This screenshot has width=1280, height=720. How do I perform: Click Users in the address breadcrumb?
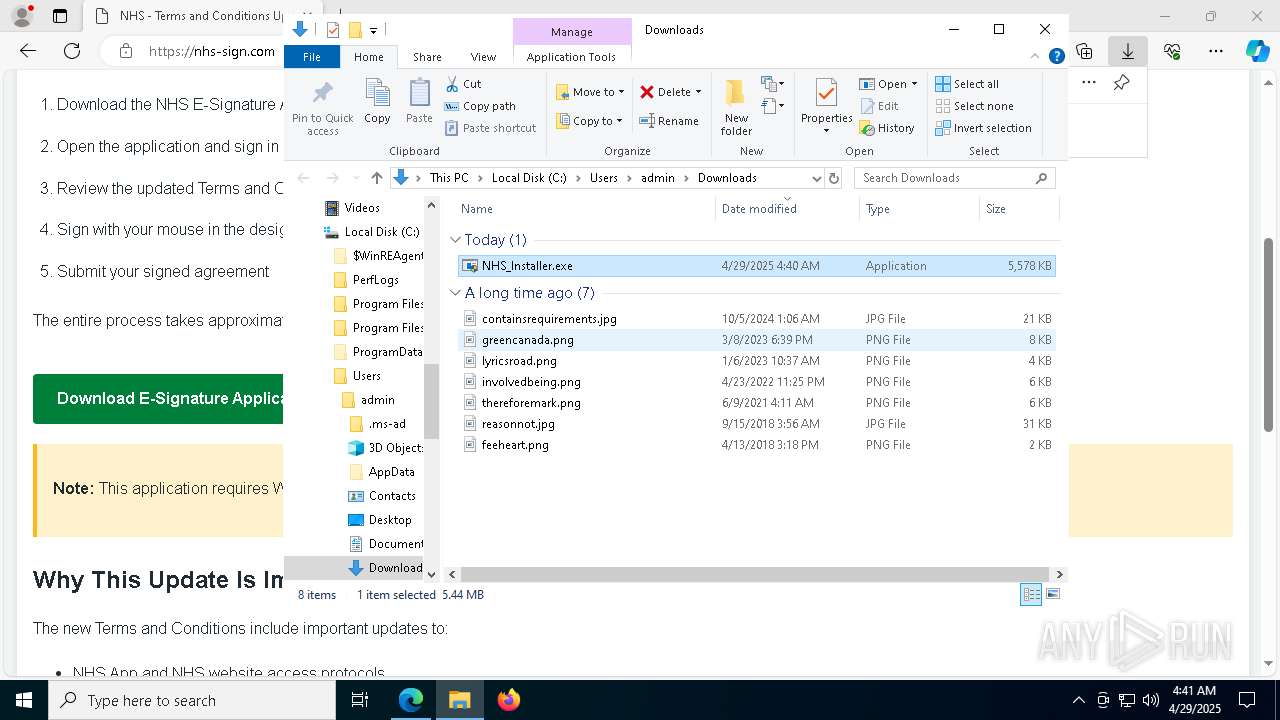(604, 178)
